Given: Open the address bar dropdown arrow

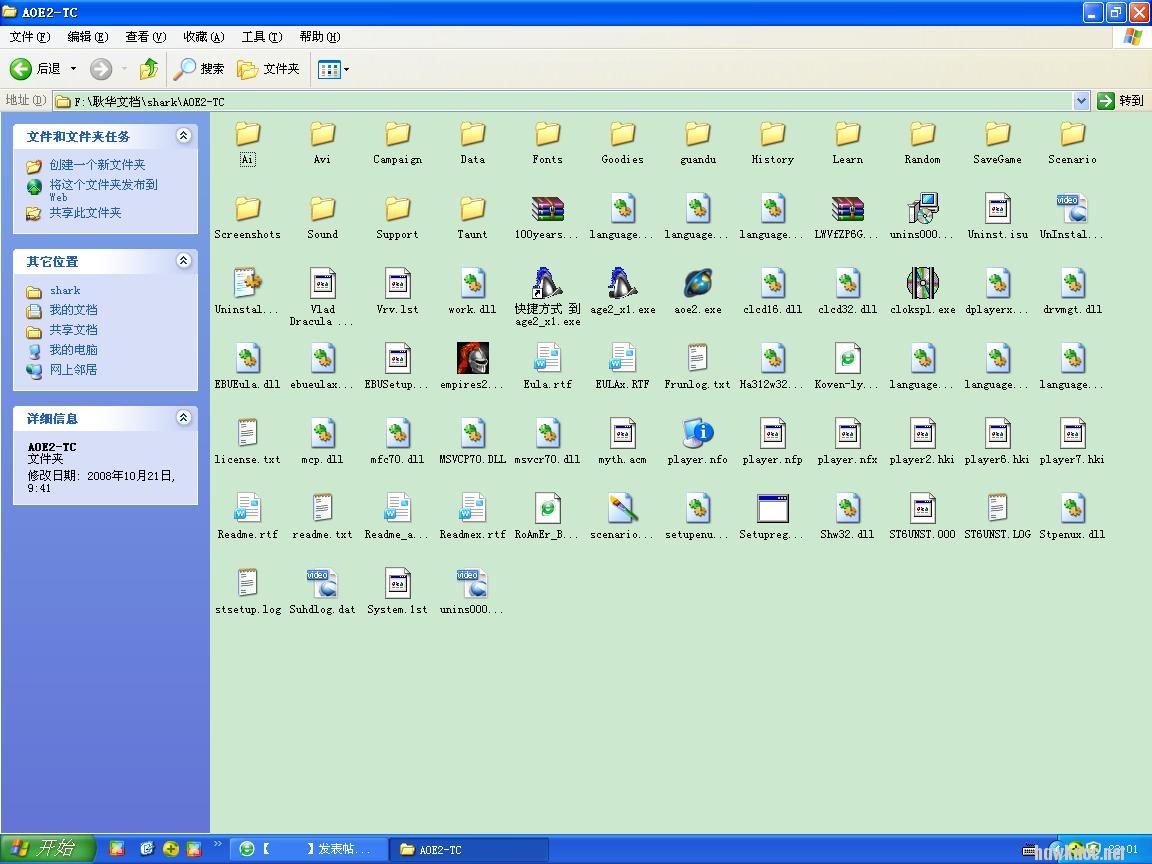Looking at the screenshot, I should click(1080, 101).
